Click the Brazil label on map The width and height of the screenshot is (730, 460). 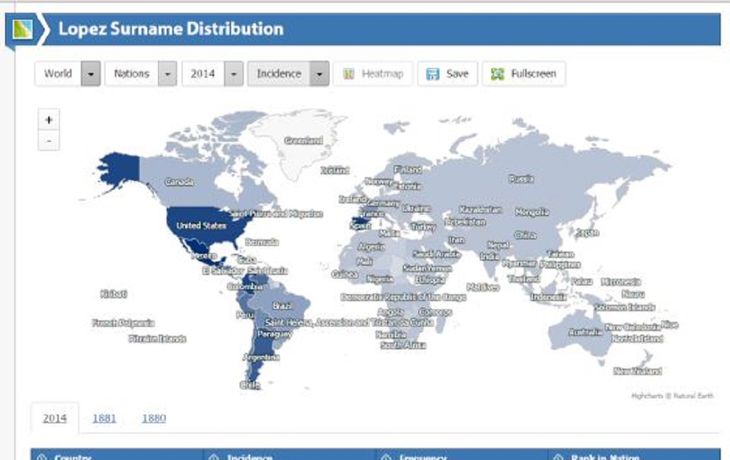[x=282, y=306]
